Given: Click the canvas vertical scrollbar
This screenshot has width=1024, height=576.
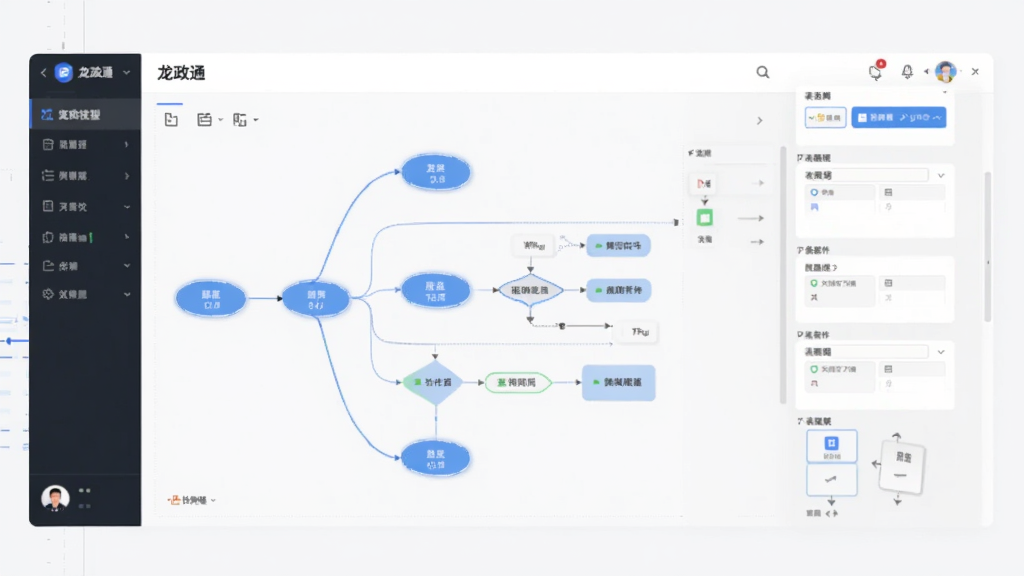Looking at the screenshot, I should pyautogui.click(x=783, y=274).
